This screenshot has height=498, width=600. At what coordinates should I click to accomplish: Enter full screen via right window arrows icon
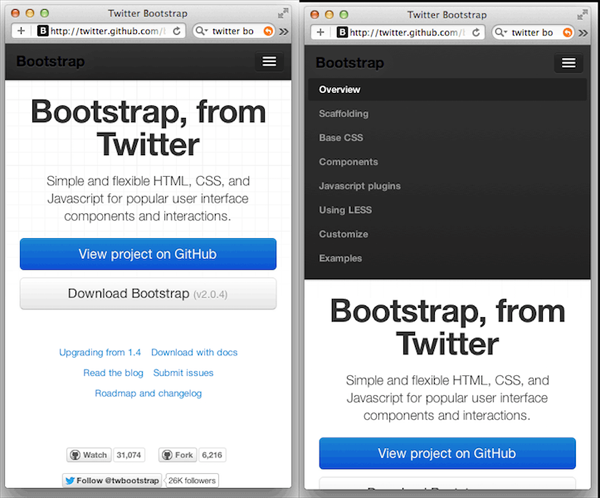(x=582, y=15)
